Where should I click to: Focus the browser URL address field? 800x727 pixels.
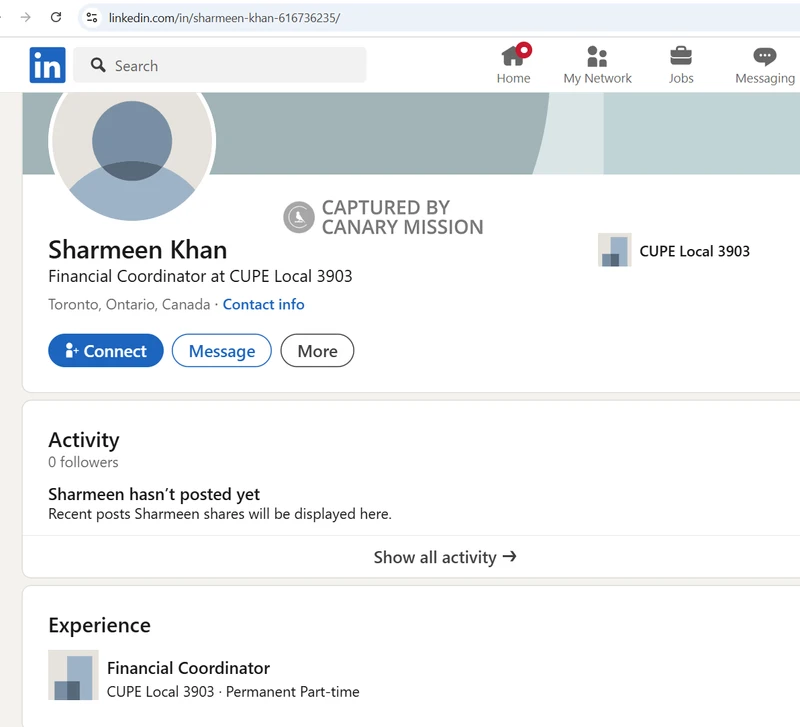[439, 18]
